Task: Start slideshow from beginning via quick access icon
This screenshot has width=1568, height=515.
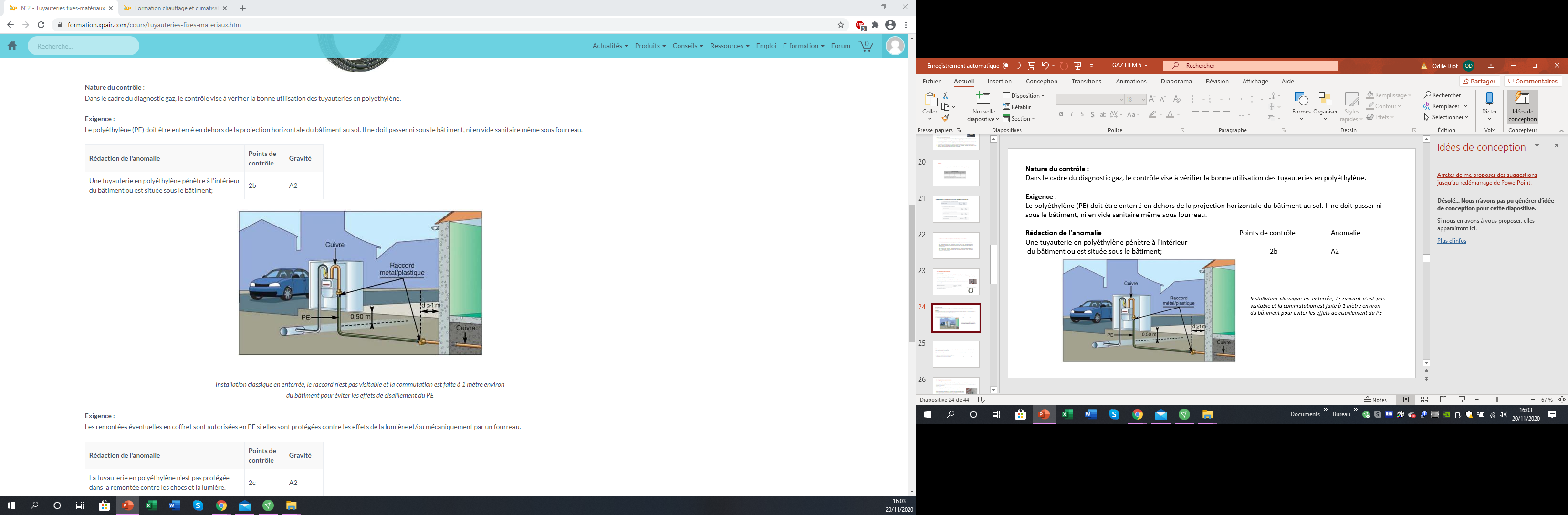Action: click(1078, 66)
